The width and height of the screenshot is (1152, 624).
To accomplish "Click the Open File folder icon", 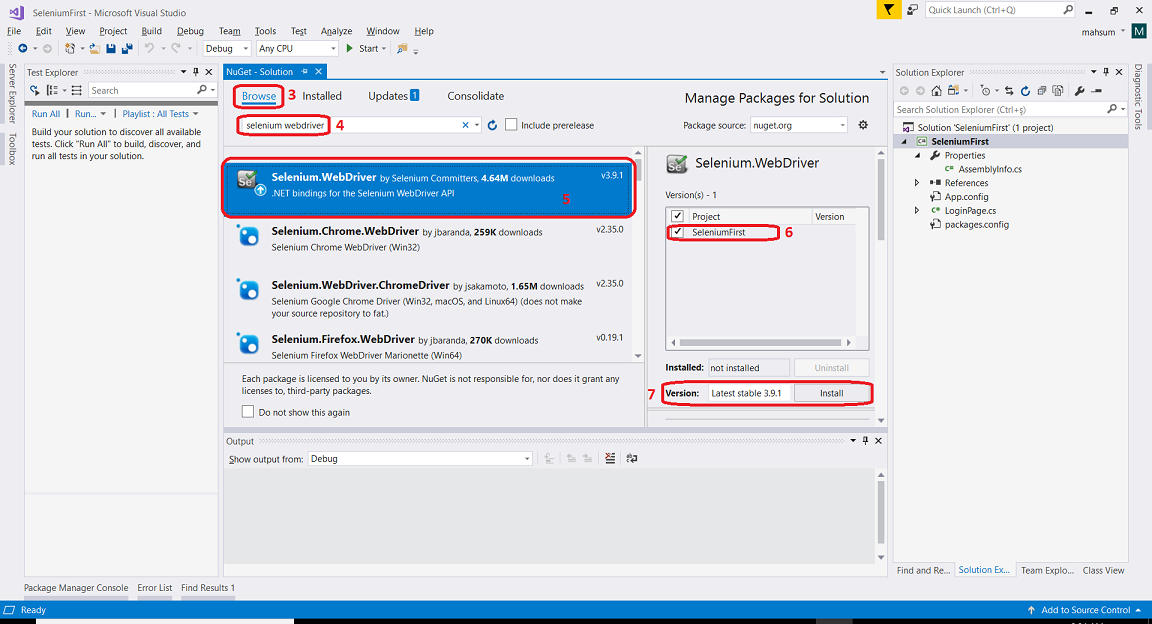I will pos(94,49).
